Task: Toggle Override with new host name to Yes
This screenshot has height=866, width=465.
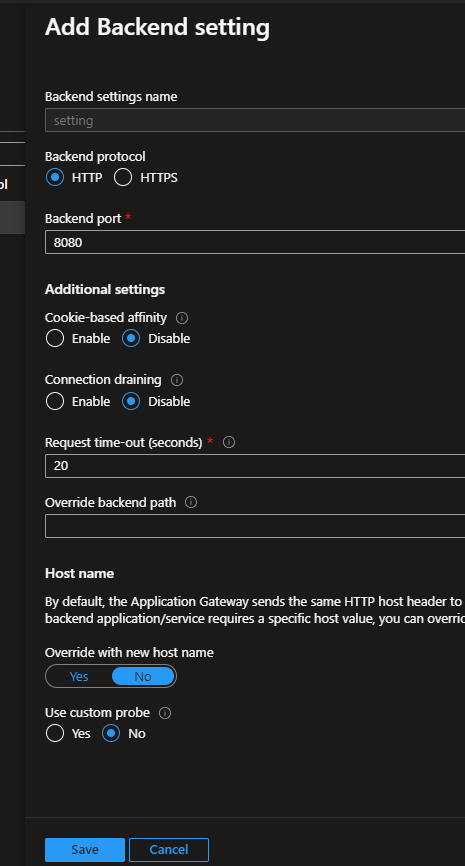Action: click(79, 677)
